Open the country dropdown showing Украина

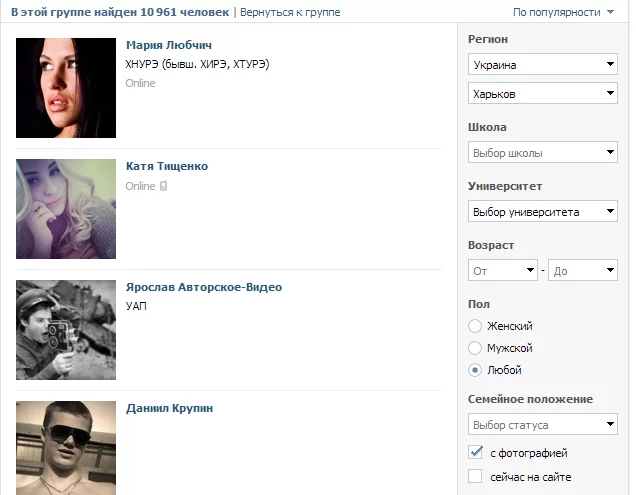(x=543, y=64)
